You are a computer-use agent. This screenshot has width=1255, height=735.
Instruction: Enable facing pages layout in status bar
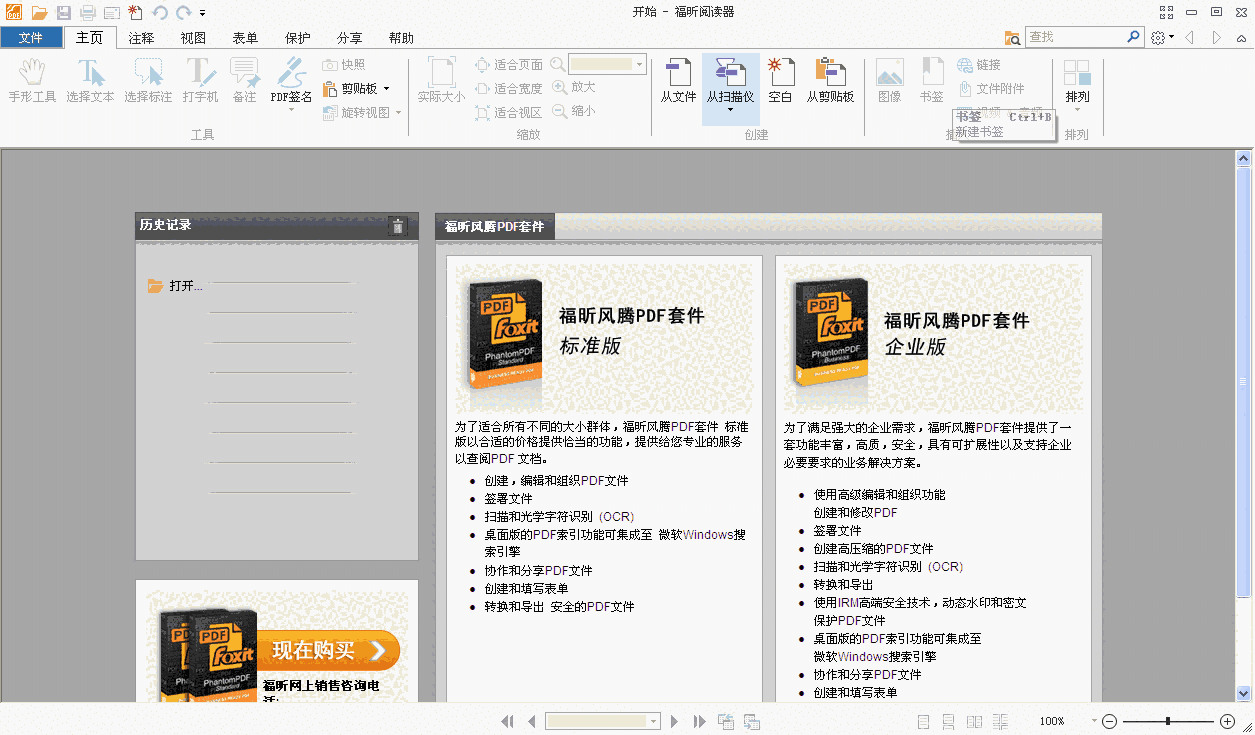point(974,720)
